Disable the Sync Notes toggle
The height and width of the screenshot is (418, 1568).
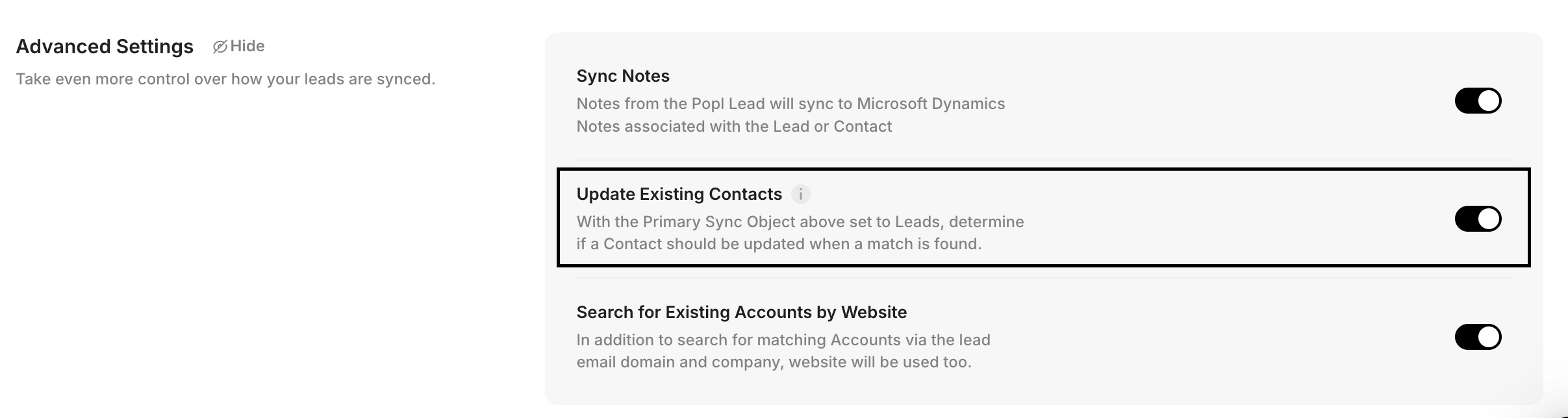[x=1478, y=101]
